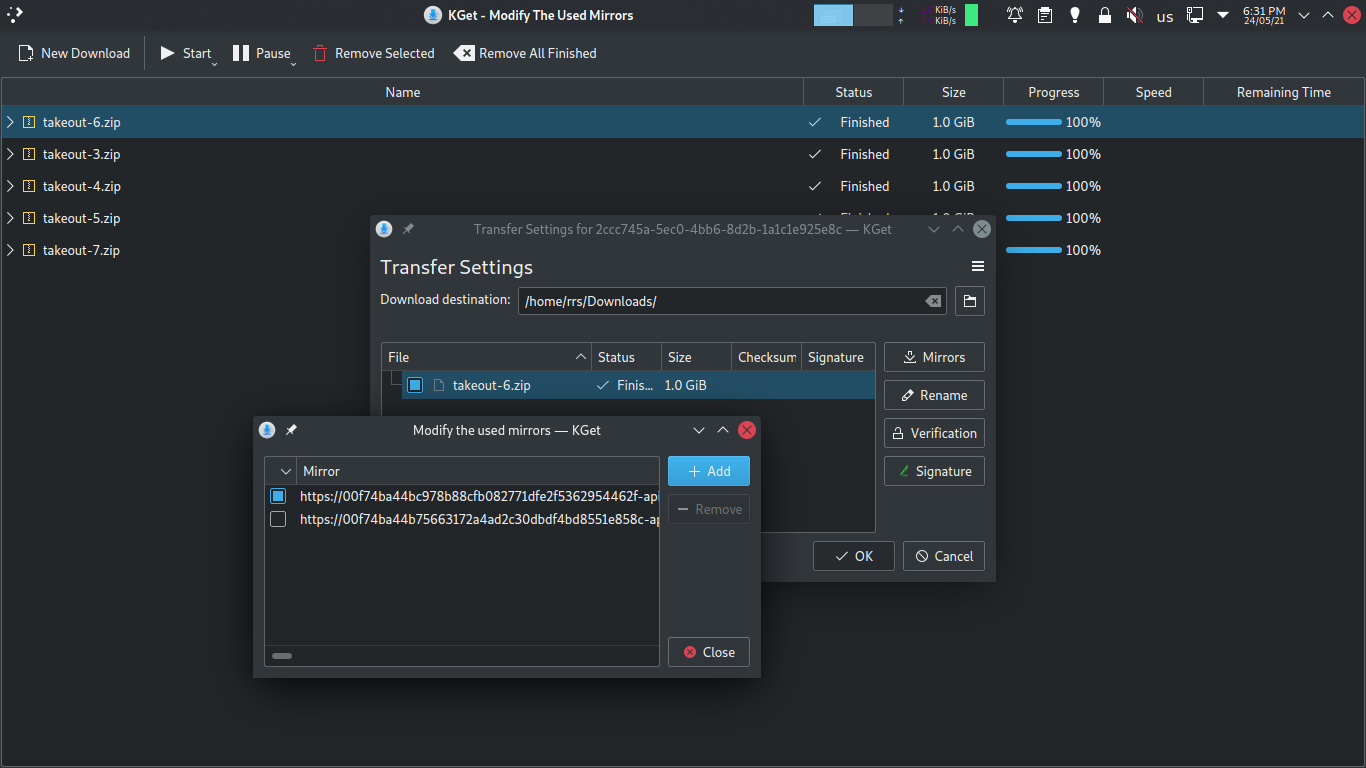Click the Mirrors button

tap(934, 357)
